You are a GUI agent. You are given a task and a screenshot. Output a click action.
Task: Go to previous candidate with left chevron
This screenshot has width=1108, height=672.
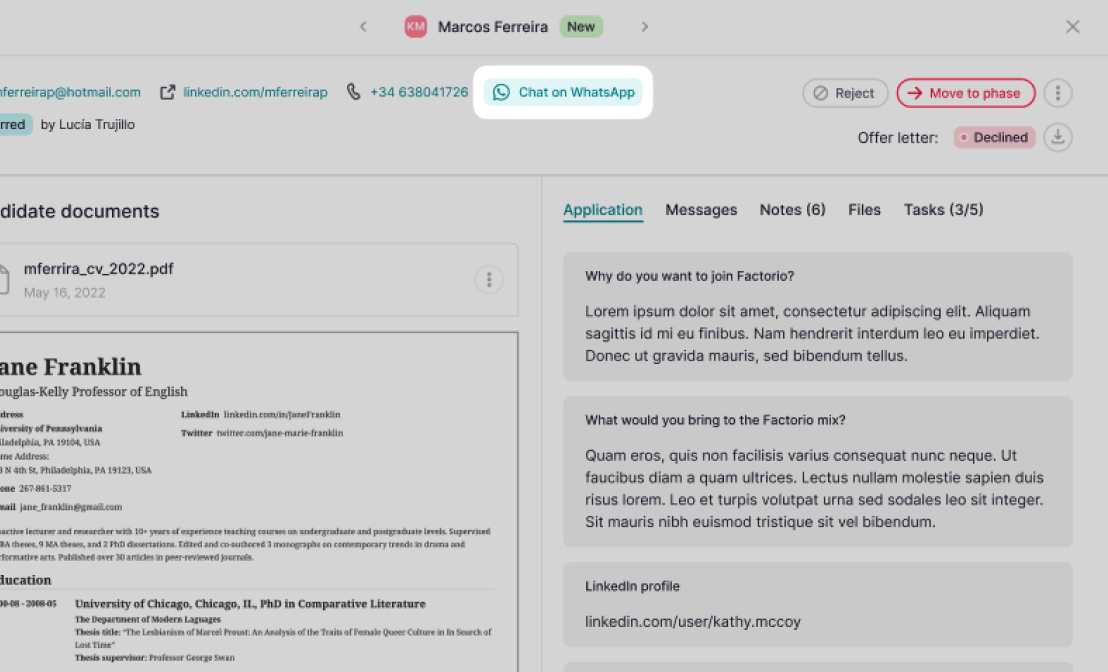(x=363, y=27)
